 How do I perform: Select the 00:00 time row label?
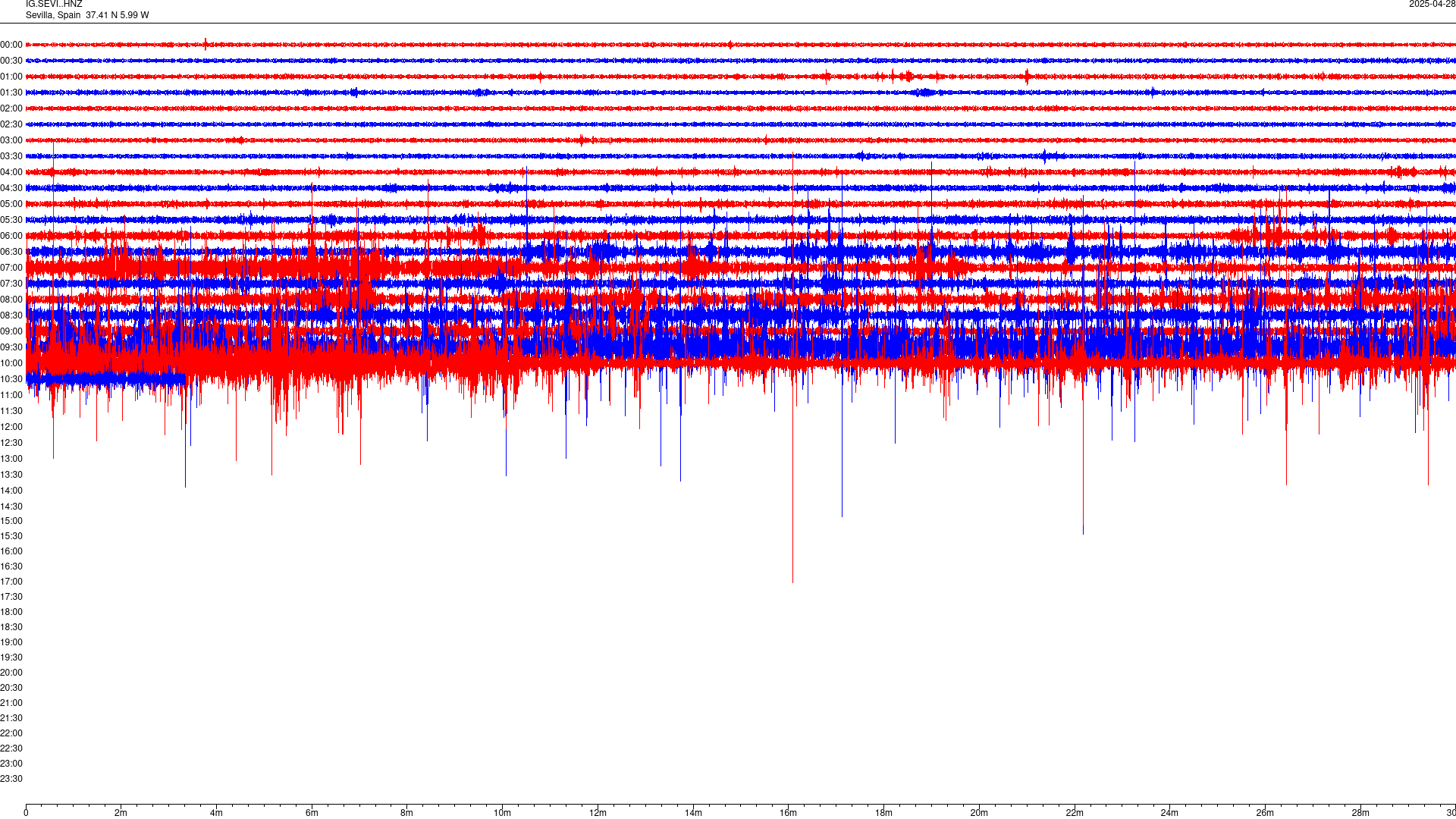11,45
